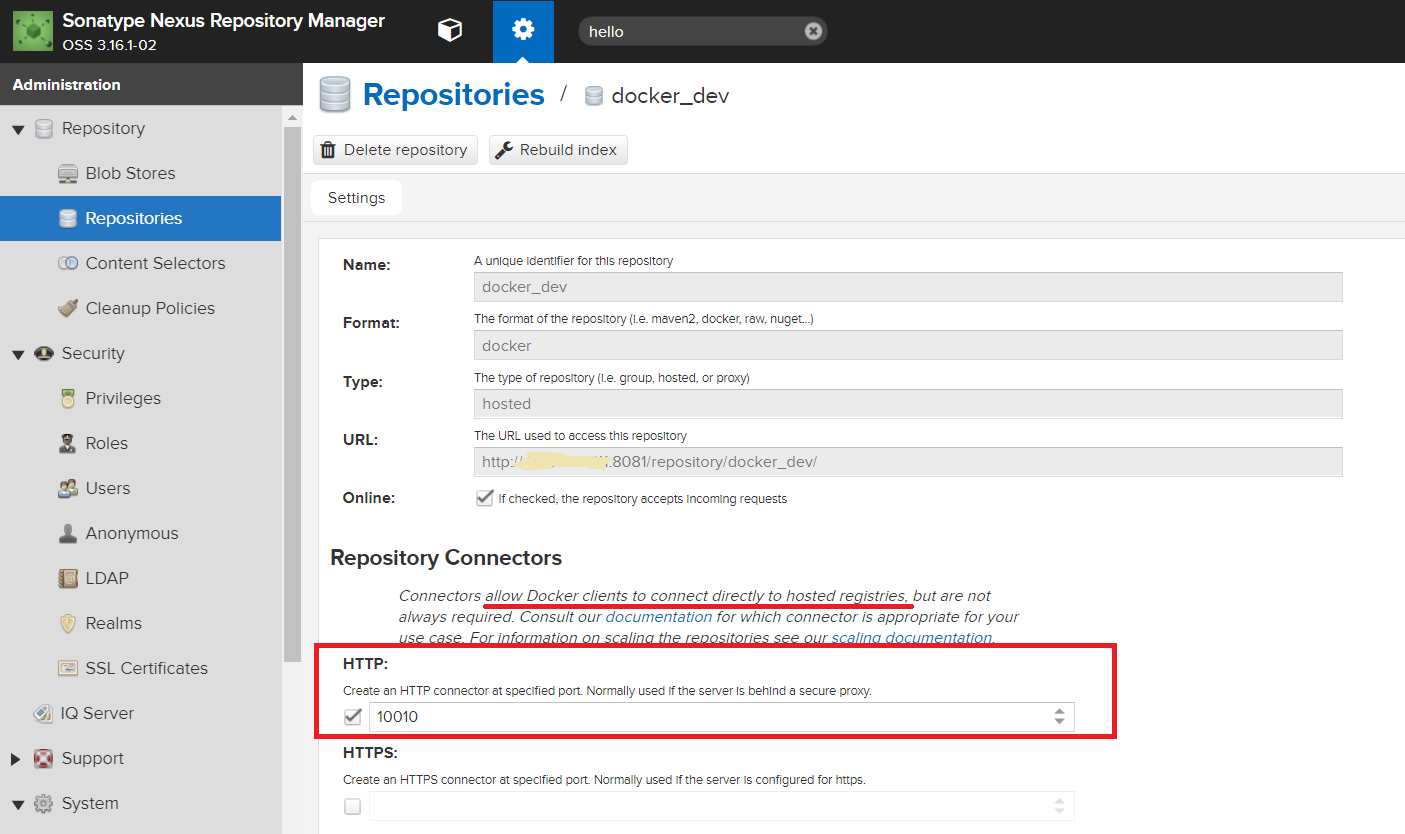Clear the search box with the X

[x=813, y=31]
